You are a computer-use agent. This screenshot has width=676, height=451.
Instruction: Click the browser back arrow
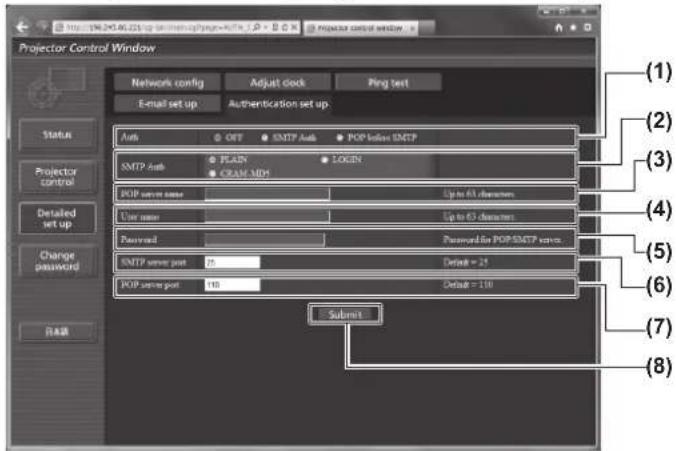point(22,27)
